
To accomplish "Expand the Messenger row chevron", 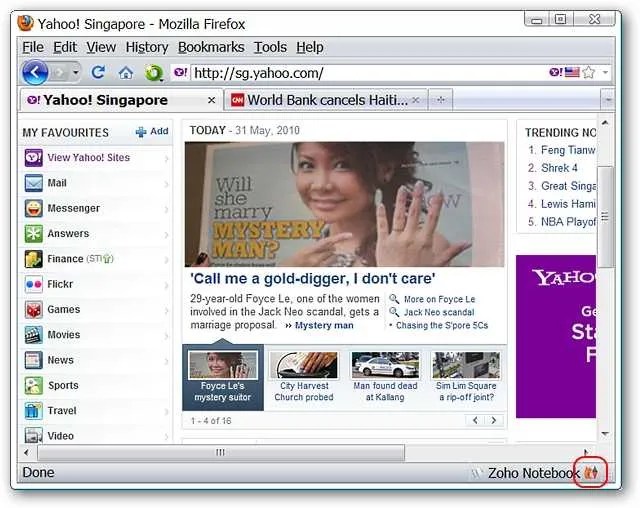I will tap(166, 209).
